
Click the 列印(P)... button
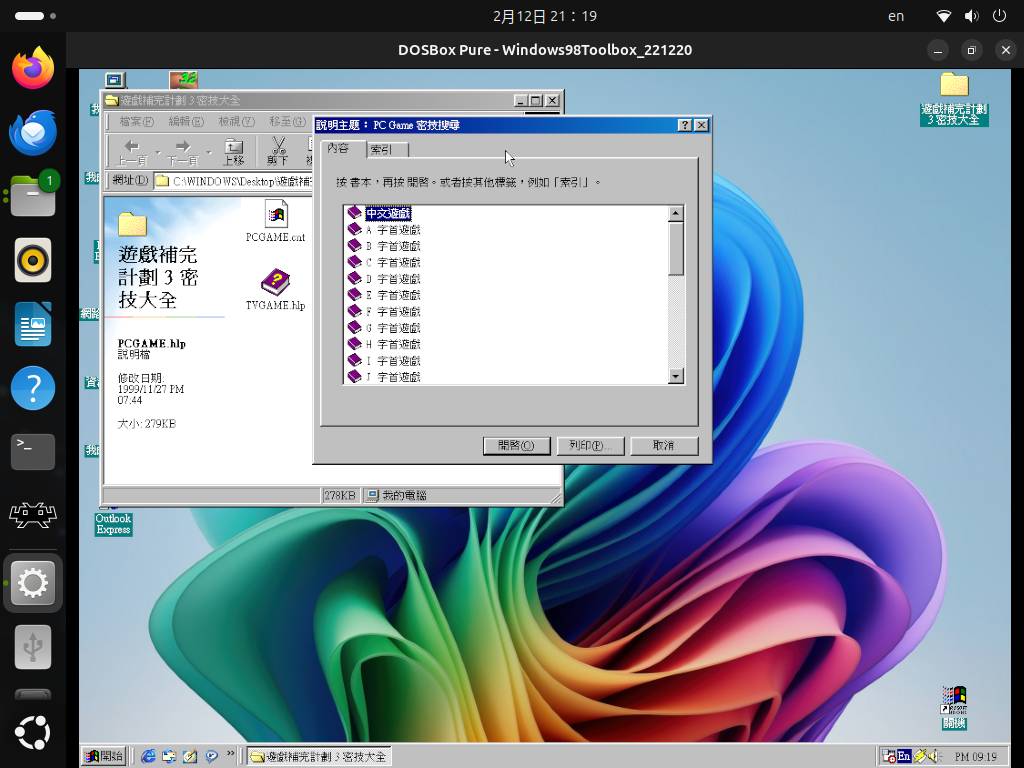pyautogui.click(x=590, y=445)
